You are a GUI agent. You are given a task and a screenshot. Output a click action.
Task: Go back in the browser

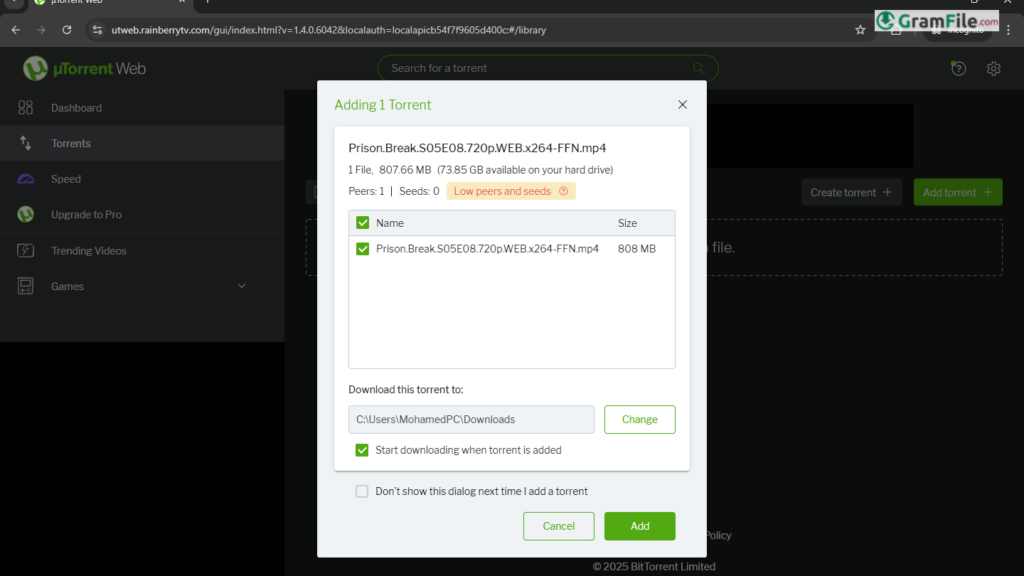(x=16, y=30)
